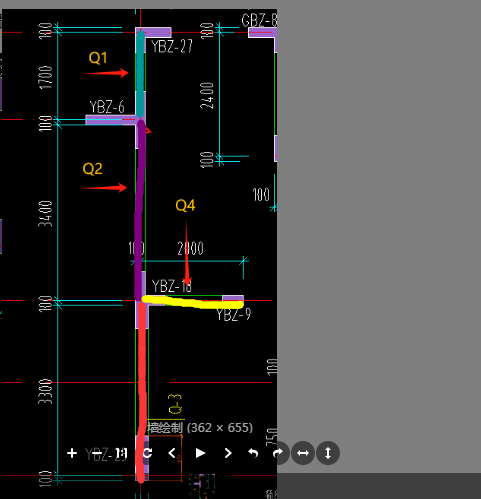Go to the next image
The image size is (481, 499).
pos(228,453)
